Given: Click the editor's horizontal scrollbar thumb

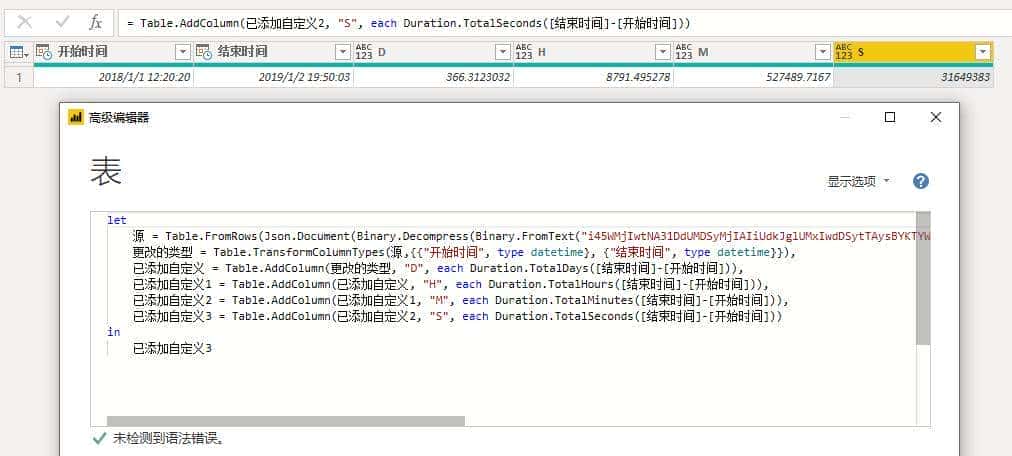Looking at the screenshot, I should 285,421.
